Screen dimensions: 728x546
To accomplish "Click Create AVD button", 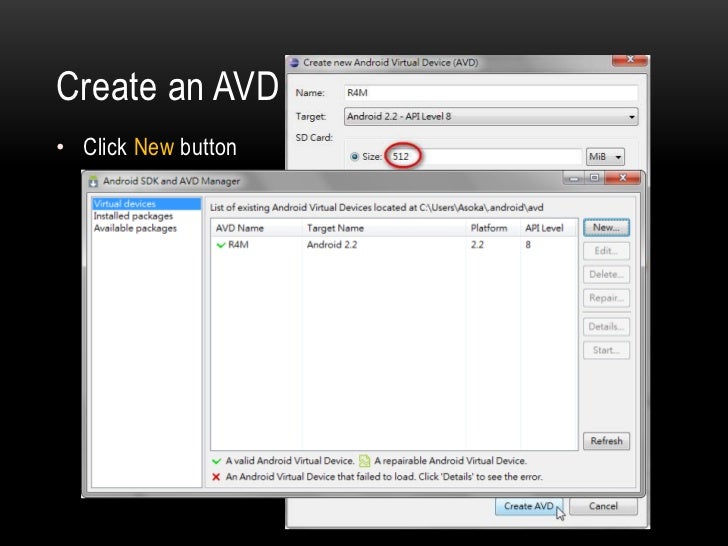I will (529, 506).
